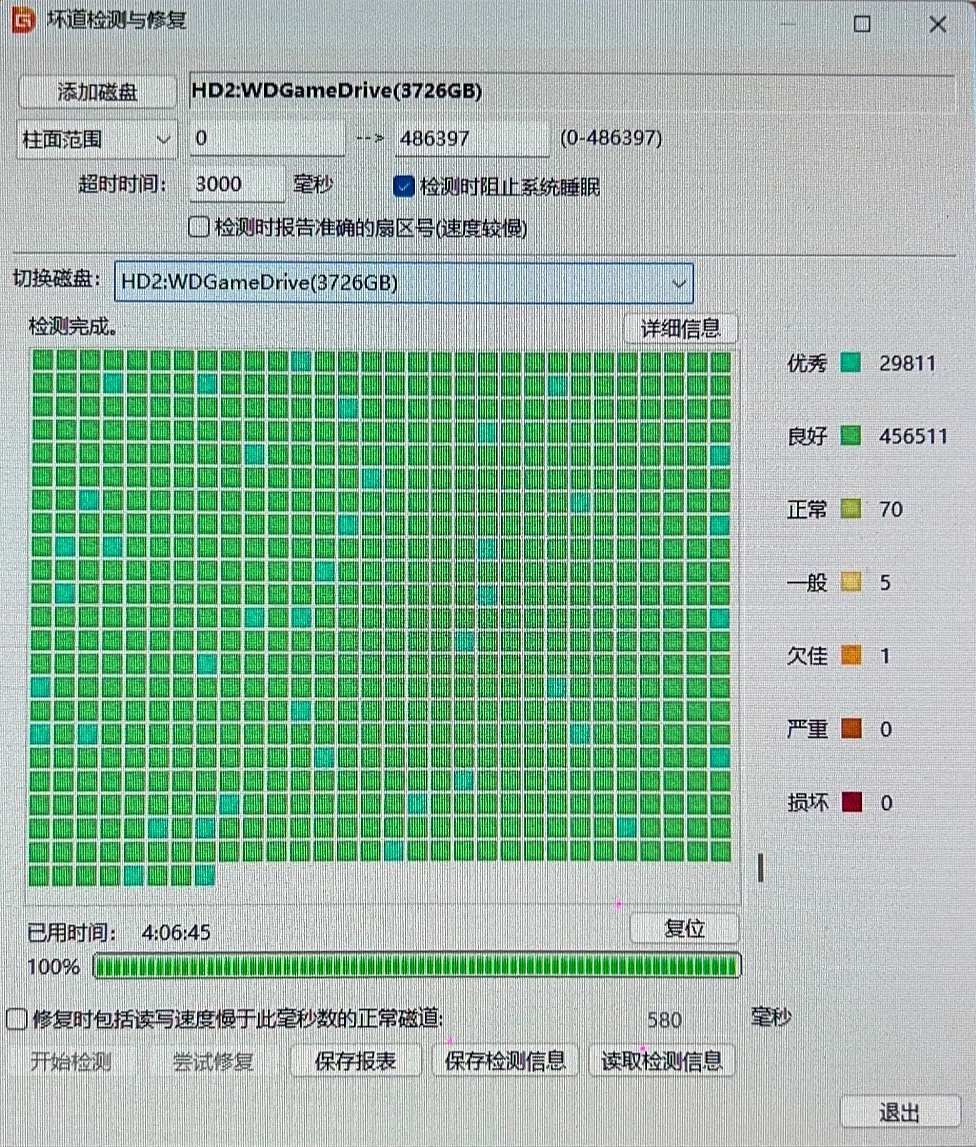The width and height of the screenshot is (976, 1147).
Task: Click the first block in the scan grid
Action: pyautogui.click(x=42, y=360)
